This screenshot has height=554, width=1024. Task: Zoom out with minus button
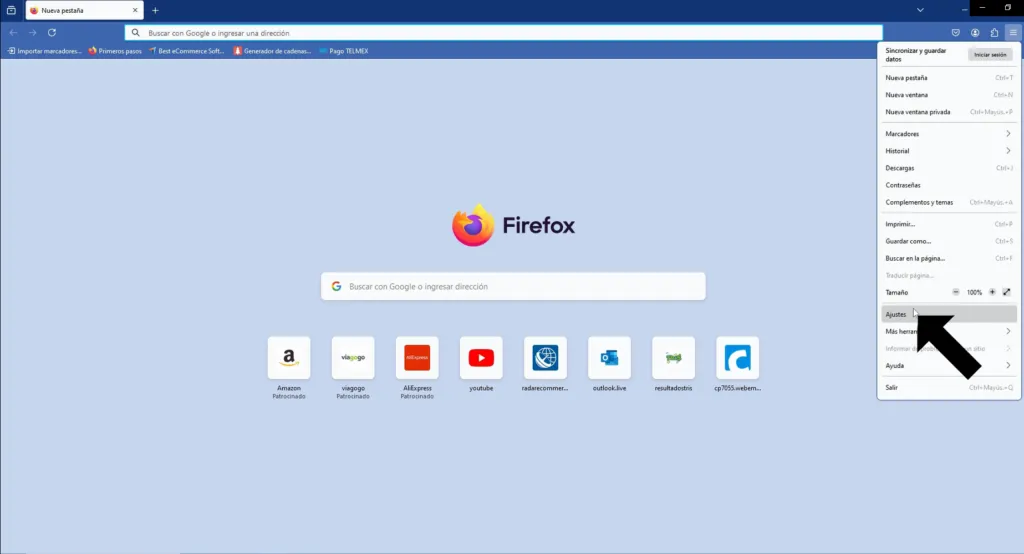[x=955, y=292]
